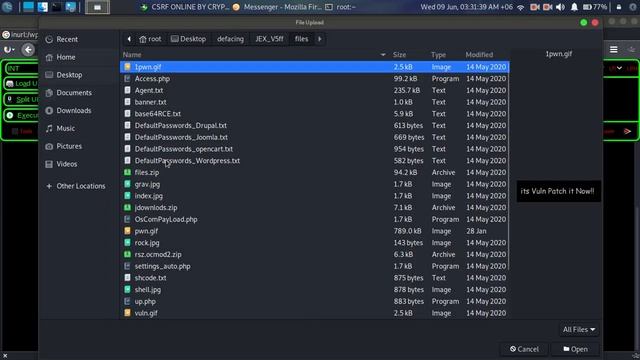
Task: Open browser hamburger menu behind dialog
Action: tap(613, 50)
